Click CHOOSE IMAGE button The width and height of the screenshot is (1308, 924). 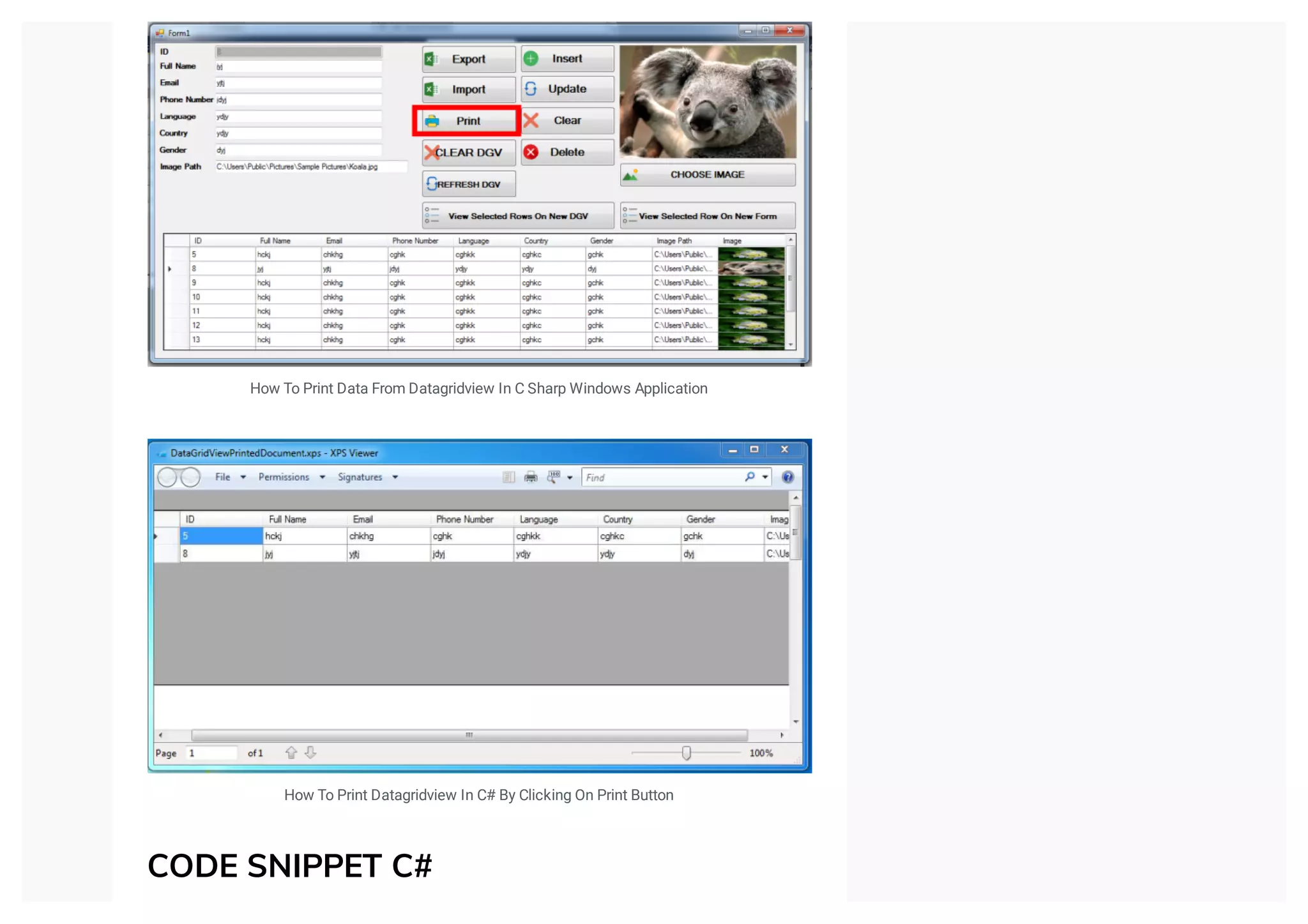pyautogui.click(x=708, y=175)
